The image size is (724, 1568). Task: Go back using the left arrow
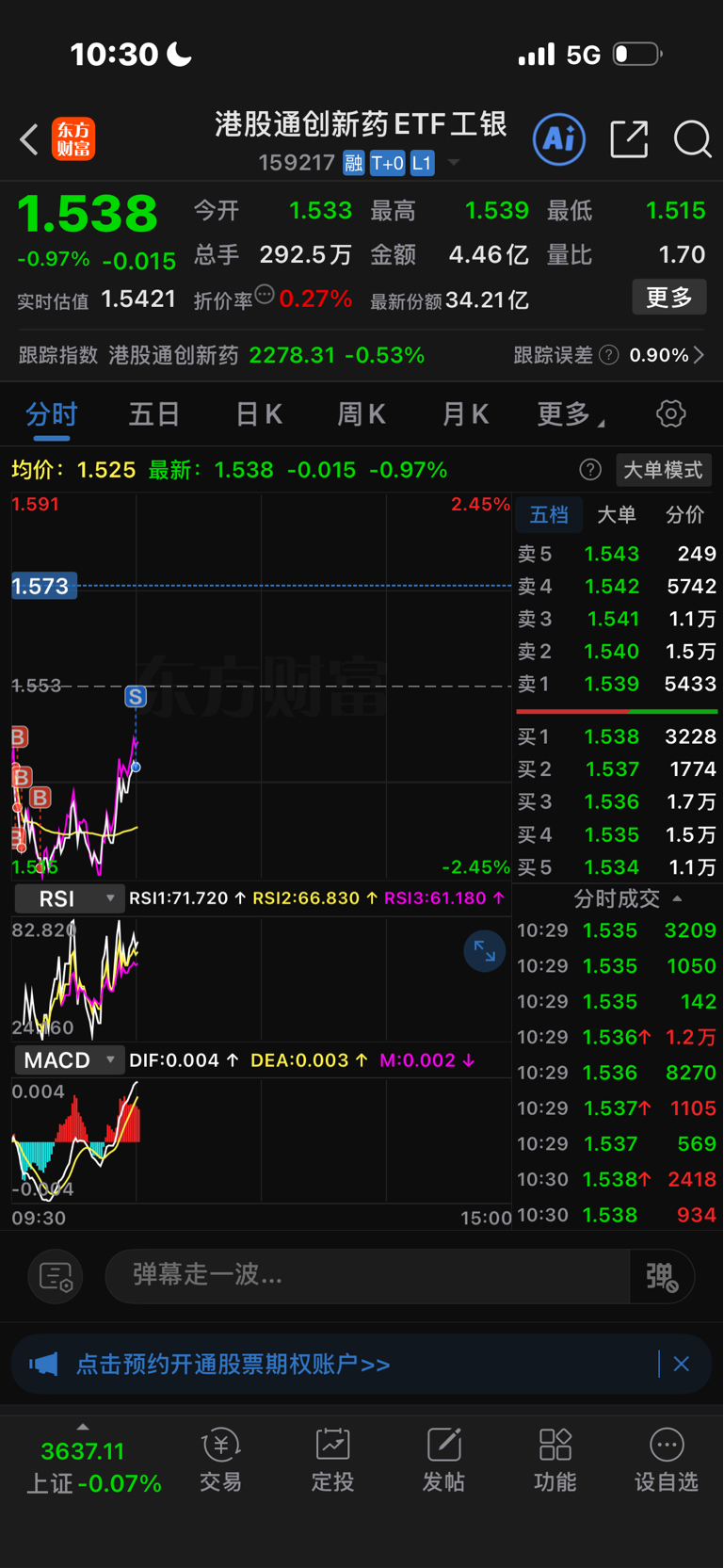click(29, 140)
